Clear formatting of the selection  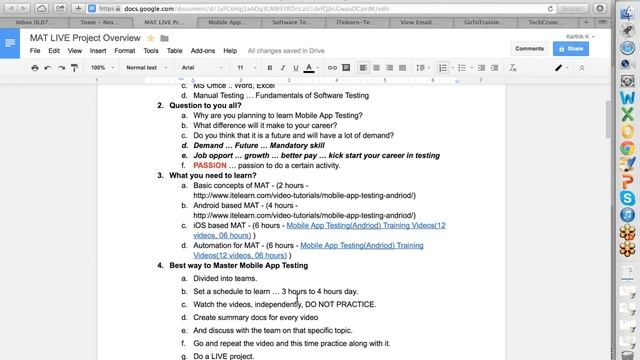click(513, 68)
